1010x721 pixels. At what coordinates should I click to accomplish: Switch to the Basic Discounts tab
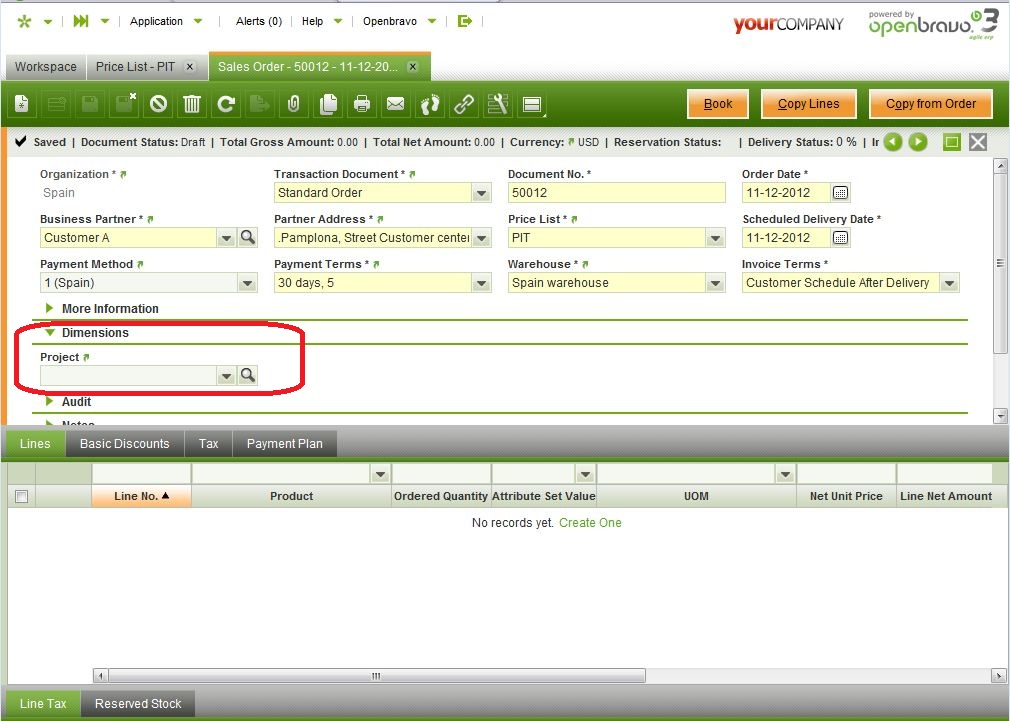(x=125, y=444)
